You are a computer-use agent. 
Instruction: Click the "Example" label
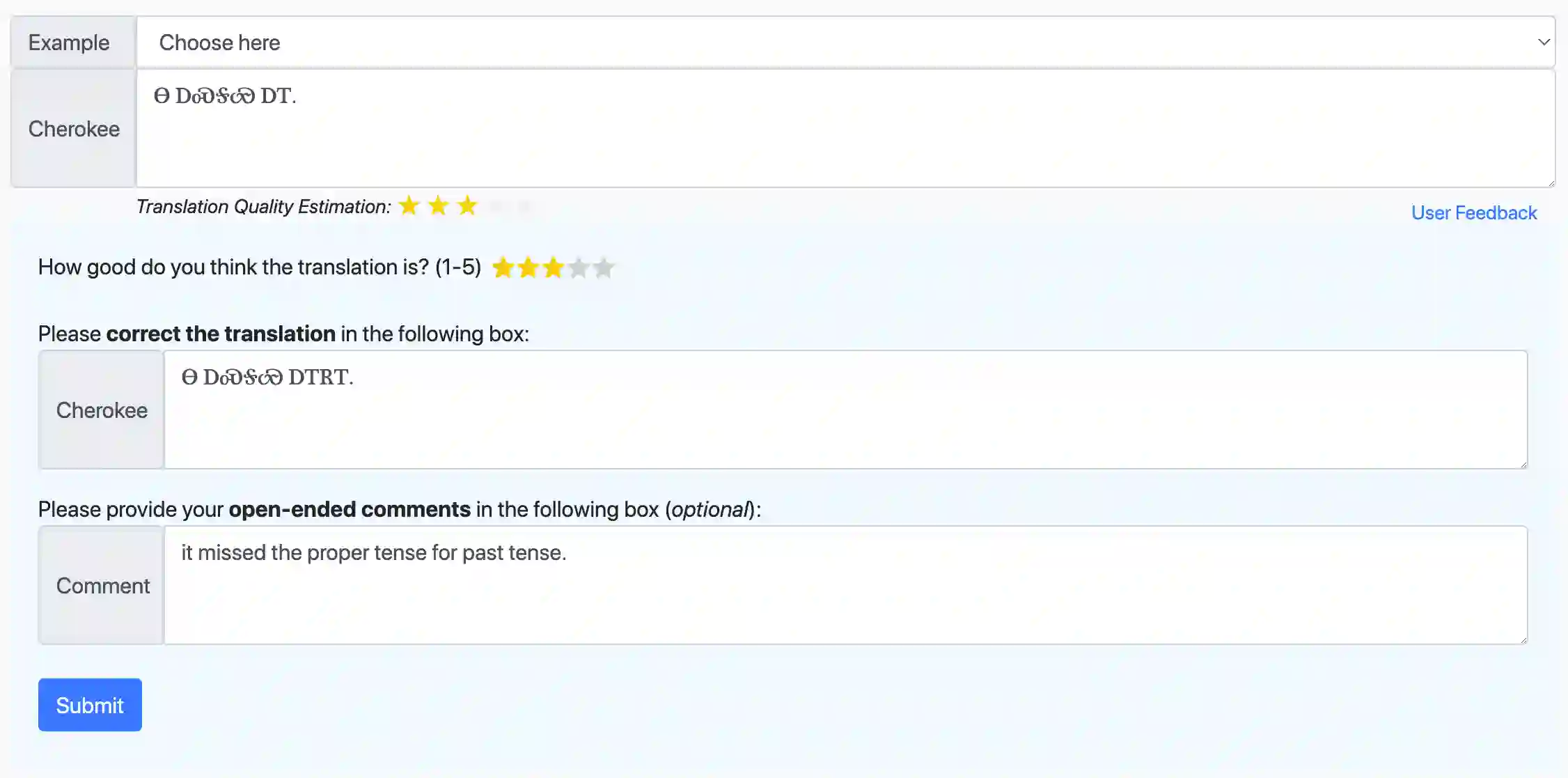tap(69, 42)
